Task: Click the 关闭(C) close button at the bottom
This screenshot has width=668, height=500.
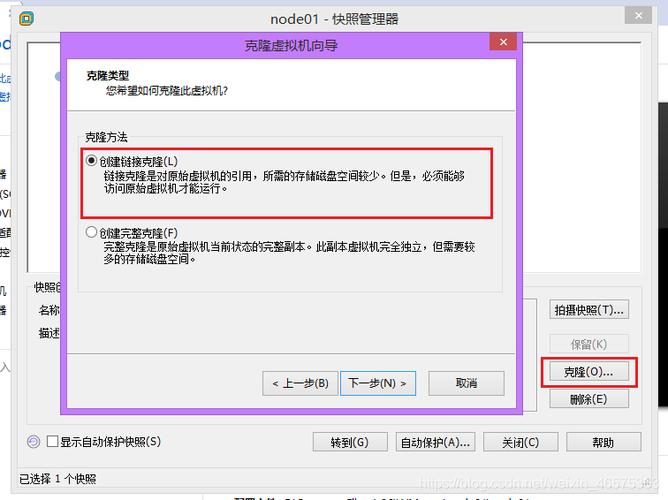Action: 521,443
